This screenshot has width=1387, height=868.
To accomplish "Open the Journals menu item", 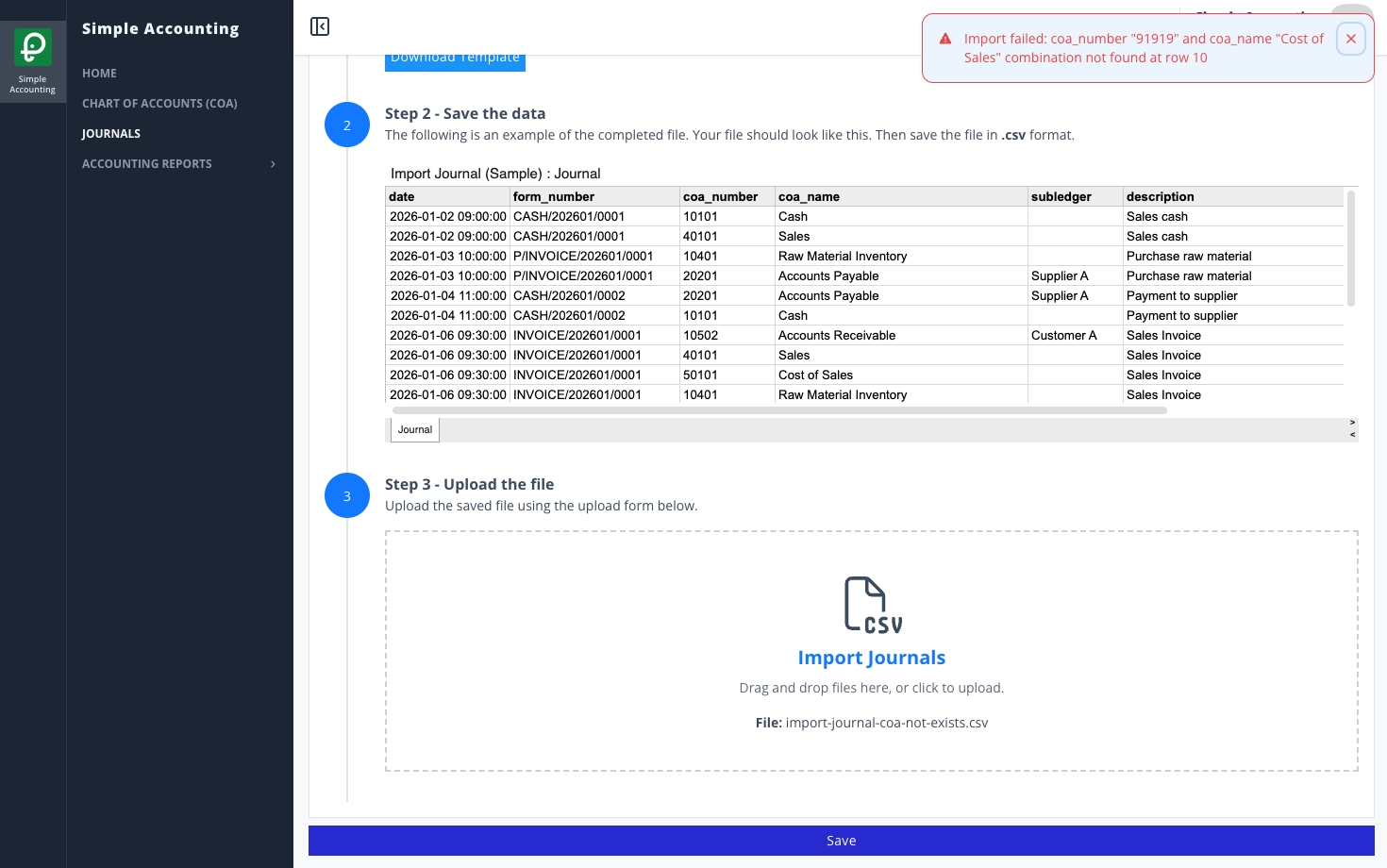I will click(x=111, y=134).
